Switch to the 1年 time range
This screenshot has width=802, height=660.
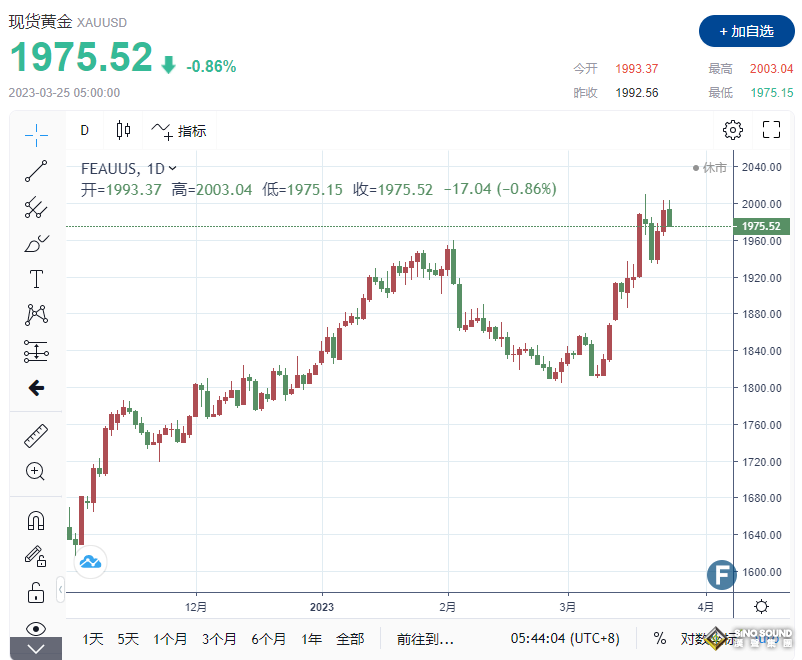point(311,638)
